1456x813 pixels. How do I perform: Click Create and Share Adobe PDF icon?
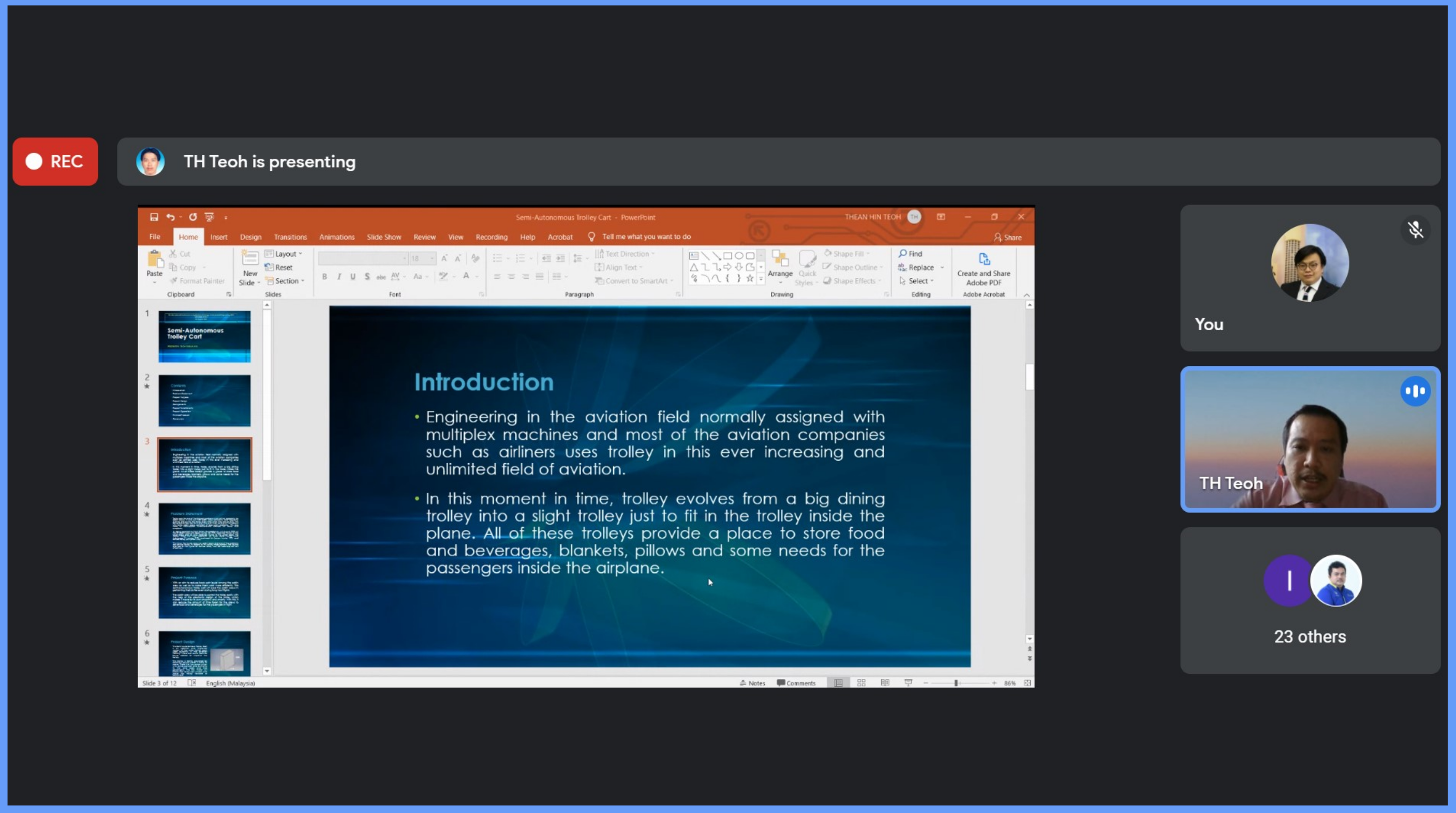(984, 259)
